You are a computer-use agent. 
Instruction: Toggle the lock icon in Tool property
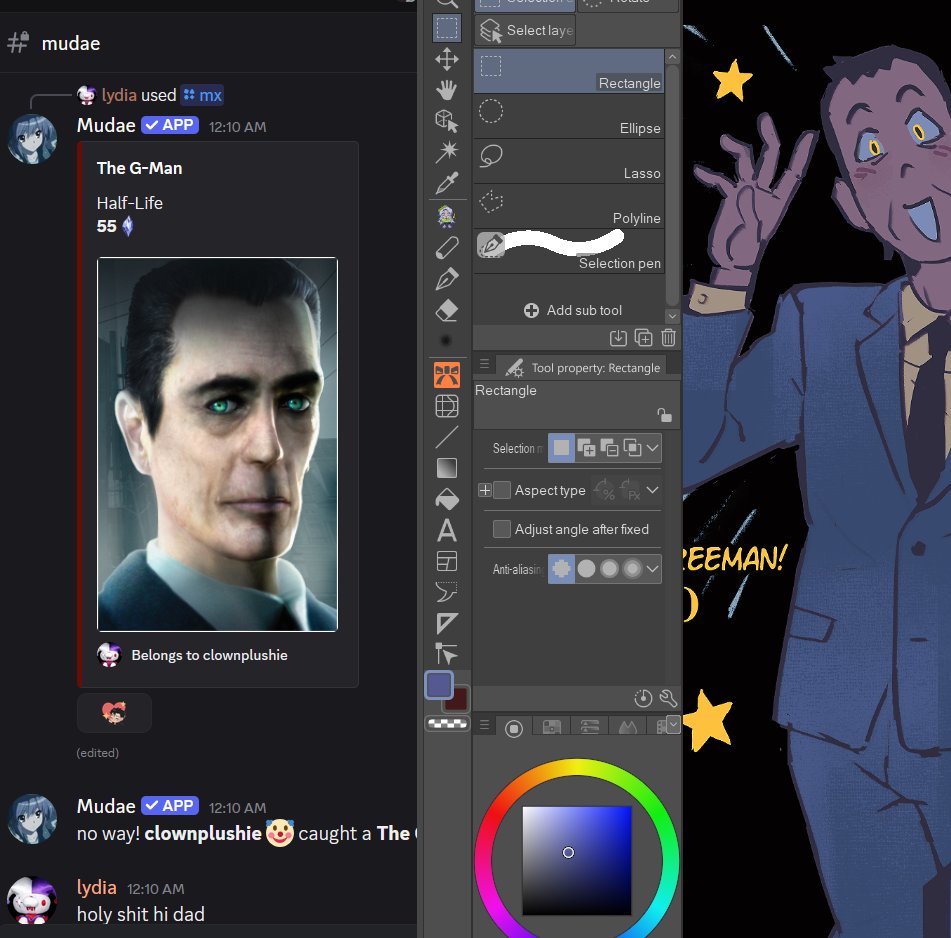(x=664, y=415)
